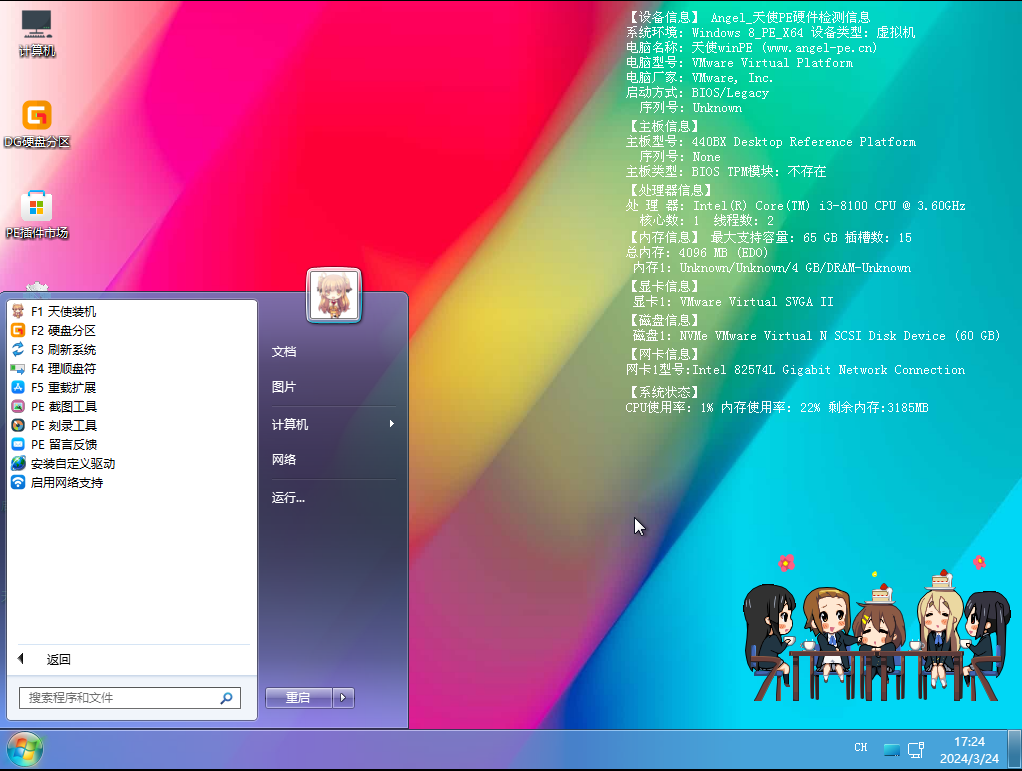Click the PE 刻录工具 icon
Image resolution: width=1022 pixels, height=771 pixels.
(18, 425)
